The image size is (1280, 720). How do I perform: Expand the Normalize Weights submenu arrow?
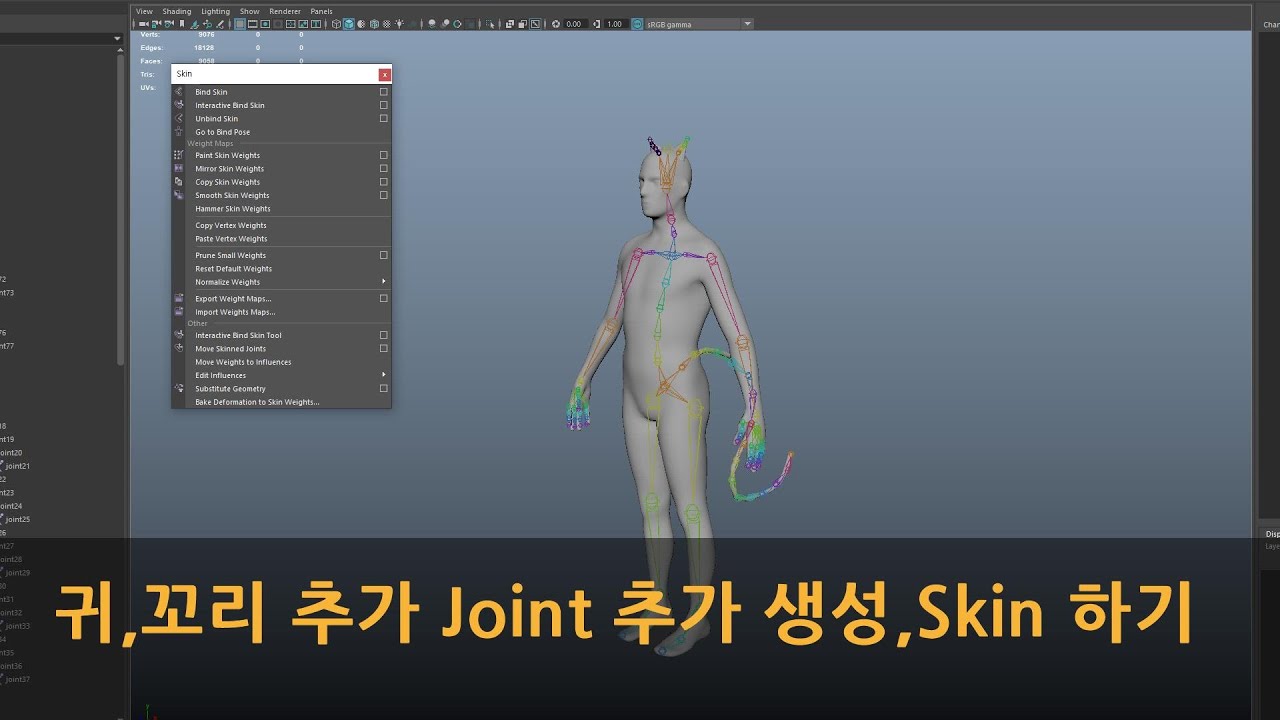tap(384, 282)
